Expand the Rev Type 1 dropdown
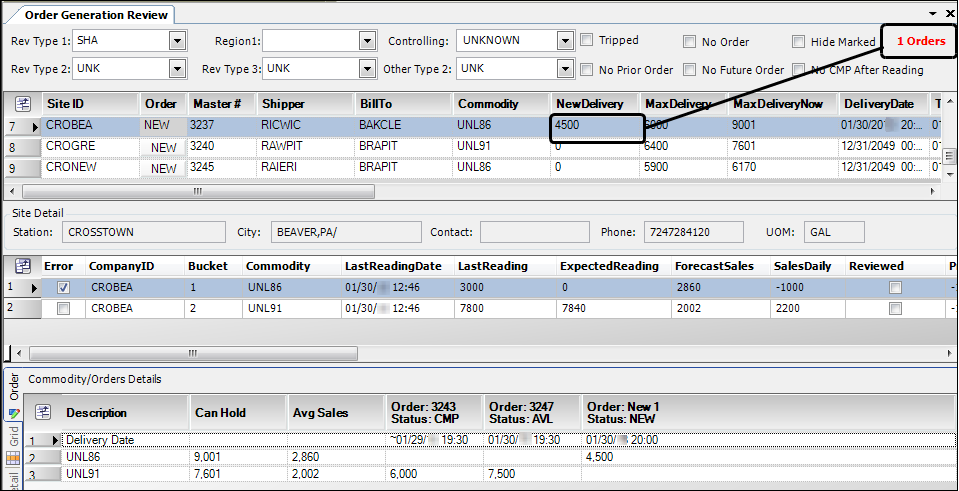 [178, 41]
